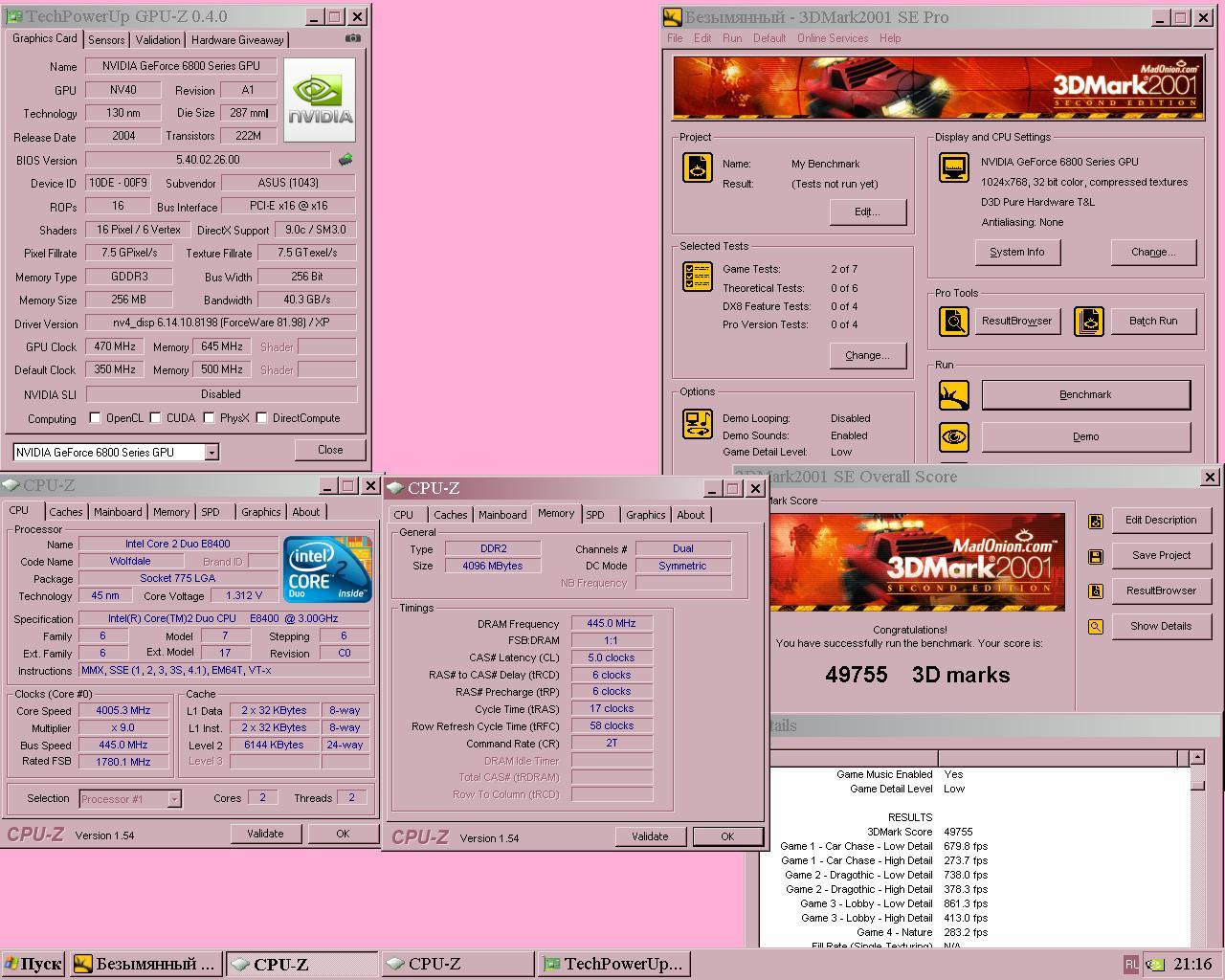Open the GPU selection dropdown in GPU-Z
1225x980 pixels.
(212, 453)
